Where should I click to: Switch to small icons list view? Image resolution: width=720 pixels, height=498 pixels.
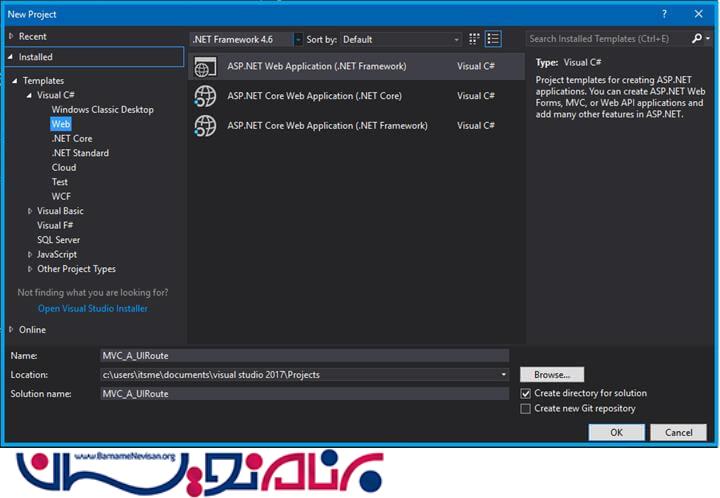tap(474, 39)
